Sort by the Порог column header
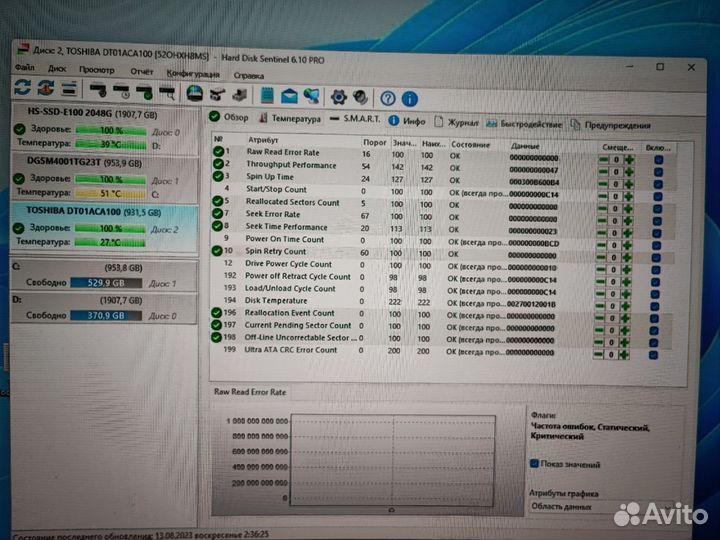 click(x=374, y=142)
